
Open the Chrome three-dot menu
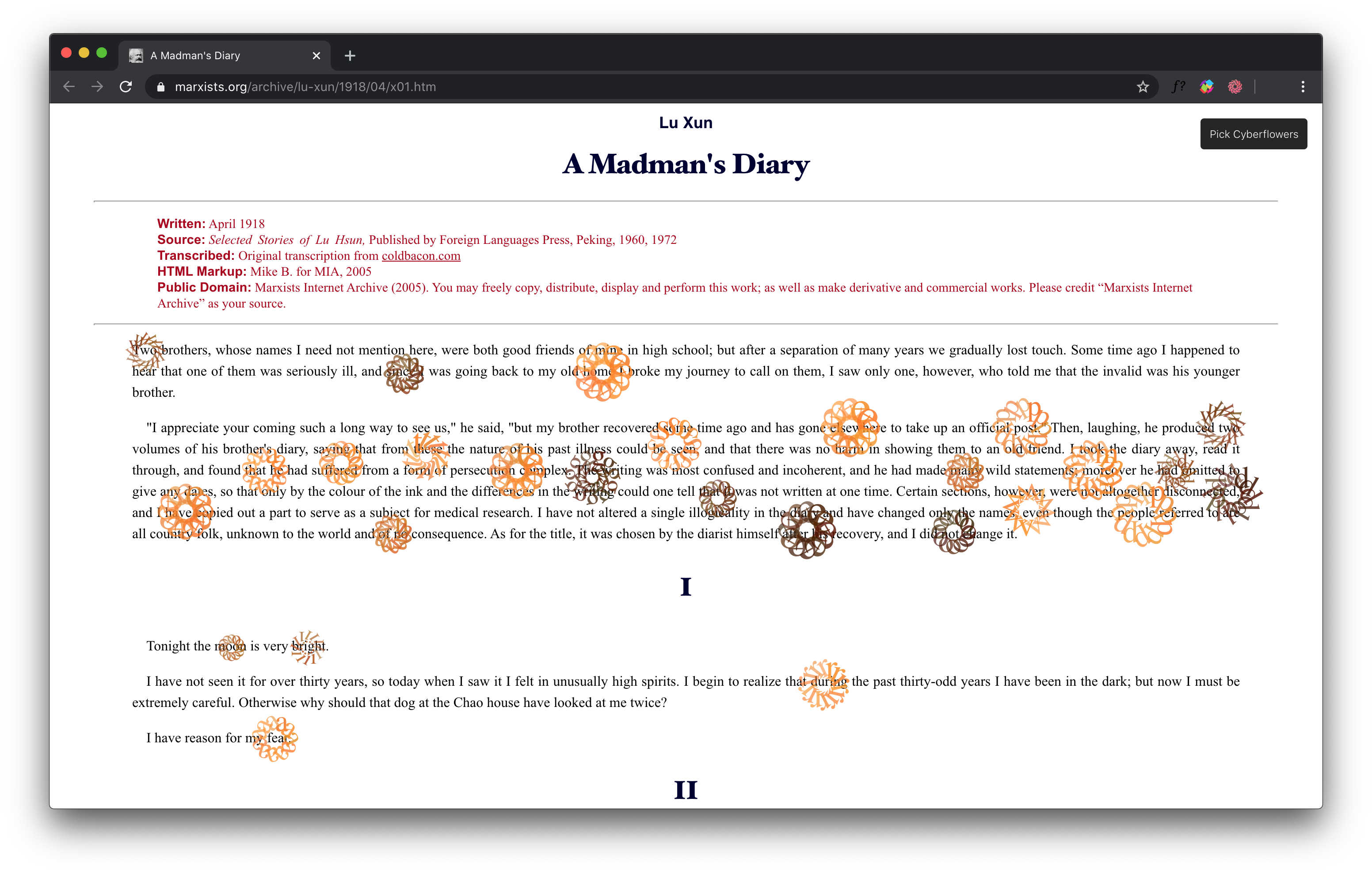[x=1303, y=87]
